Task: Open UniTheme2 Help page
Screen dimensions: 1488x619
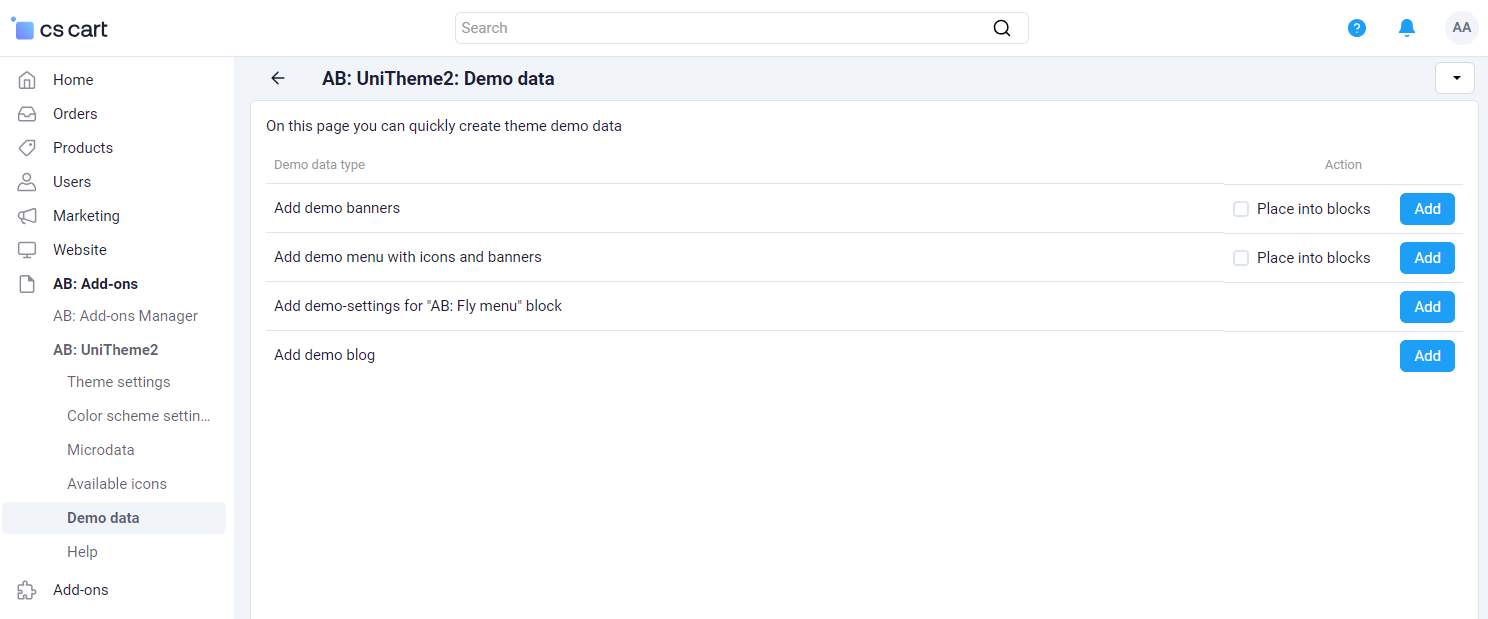Action: 82,552
